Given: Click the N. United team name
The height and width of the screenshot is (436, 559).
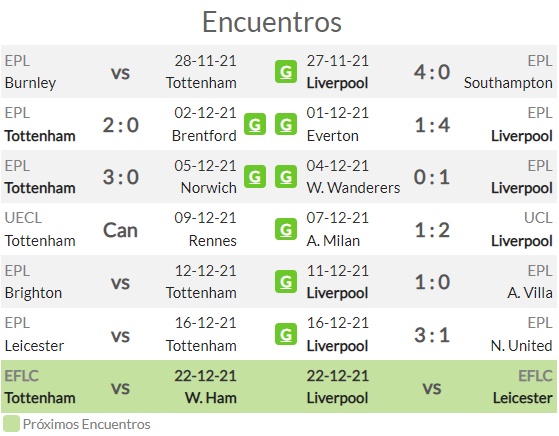Looking at the screenshot, I should click(x=522, y=345).
